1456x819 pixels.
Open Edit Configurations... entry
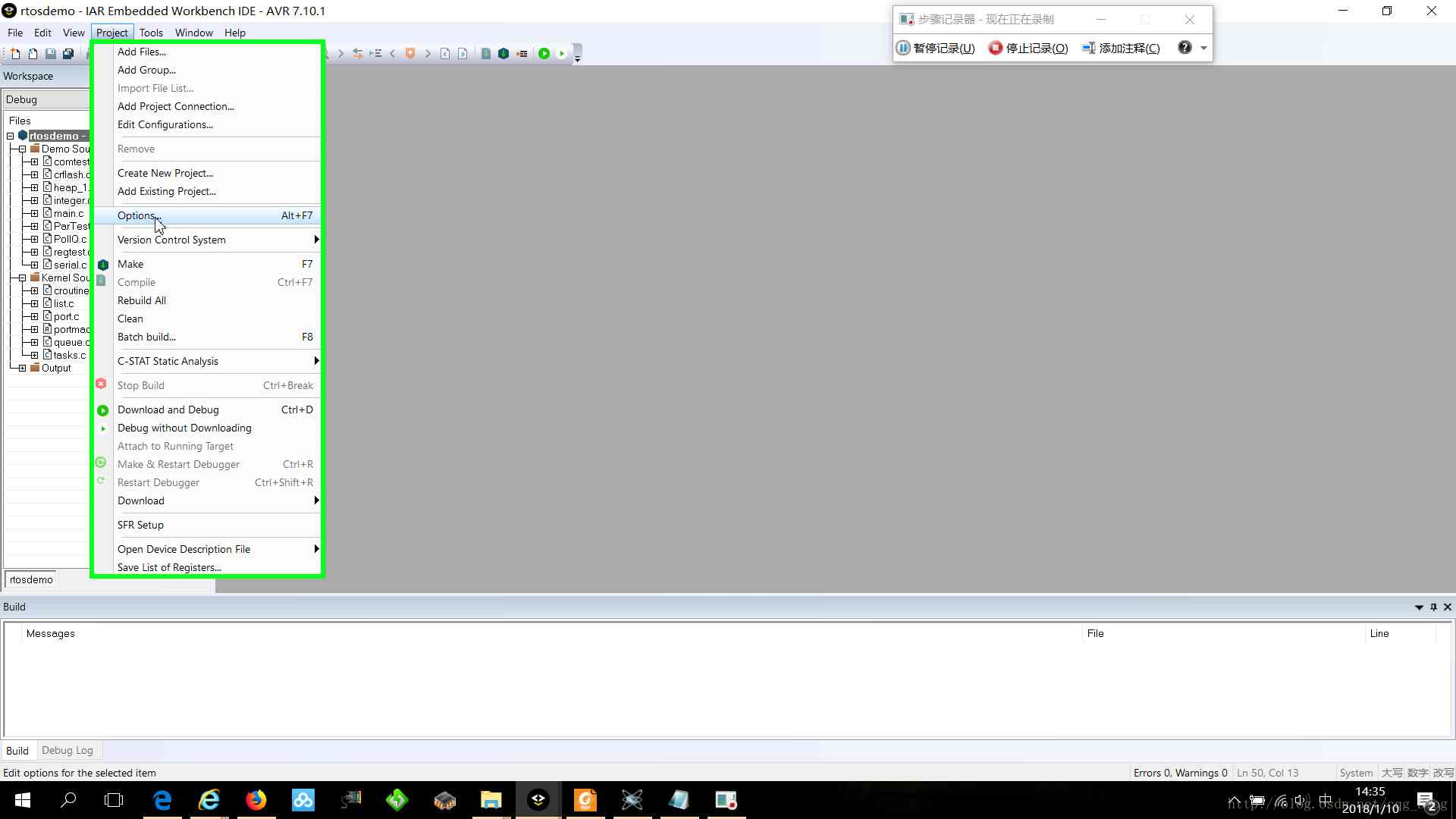point(207,124)
